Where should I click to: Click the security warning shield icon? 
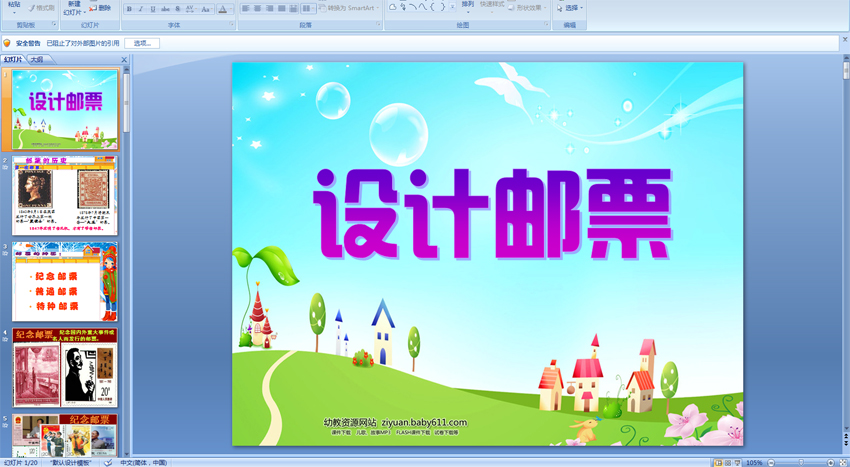click(7, 44)
